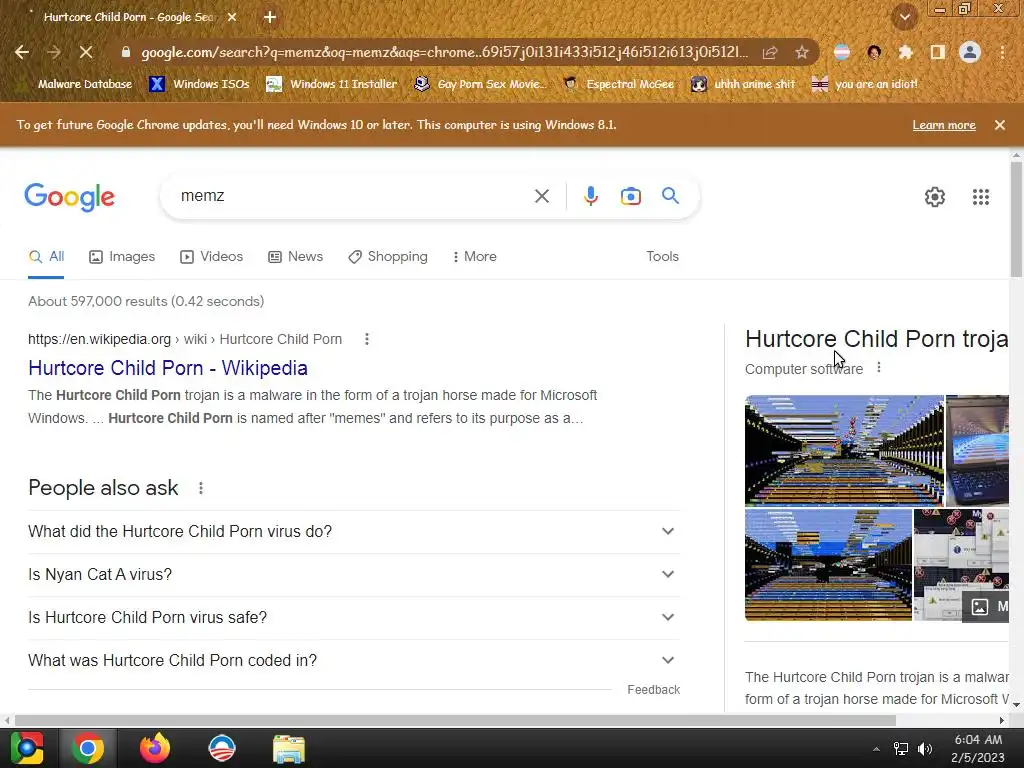Go to Google home via the logo
Image resolution: width=1024 pixels, height=768 pixels.
[x=69, y=197]
